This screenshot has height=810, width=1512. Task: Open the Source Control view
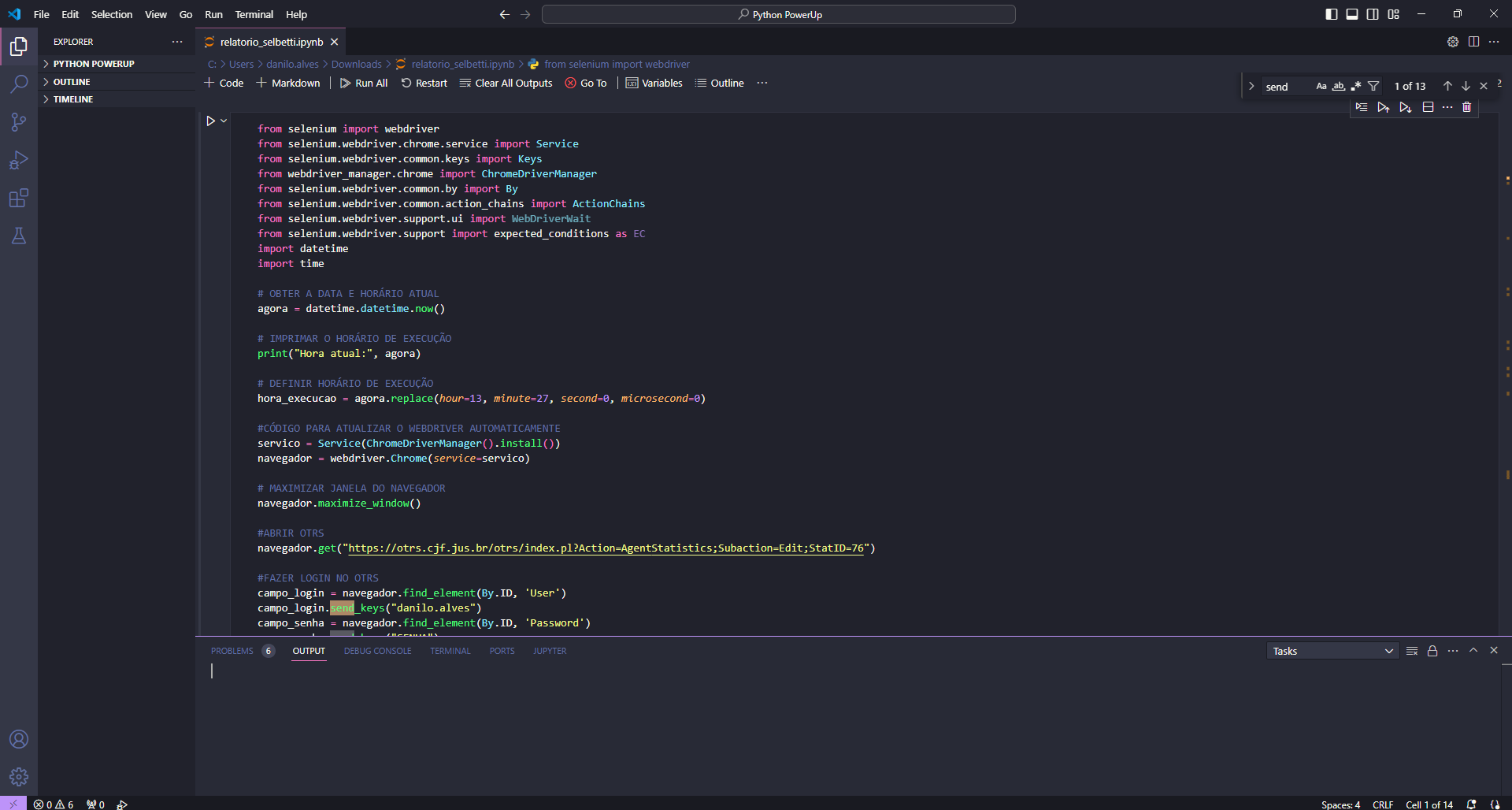point(19,122)
